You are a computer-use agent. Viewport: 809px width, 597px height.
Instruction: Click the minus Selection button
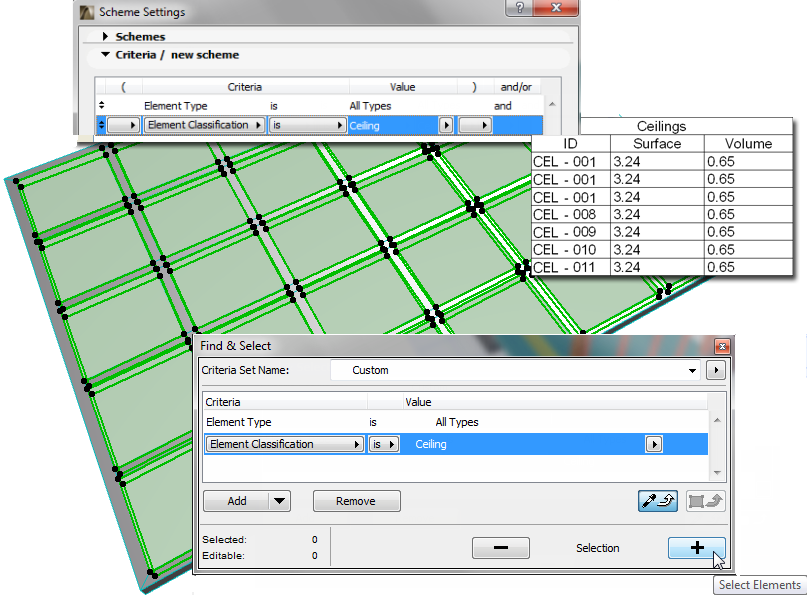click(x=500, y=548)
